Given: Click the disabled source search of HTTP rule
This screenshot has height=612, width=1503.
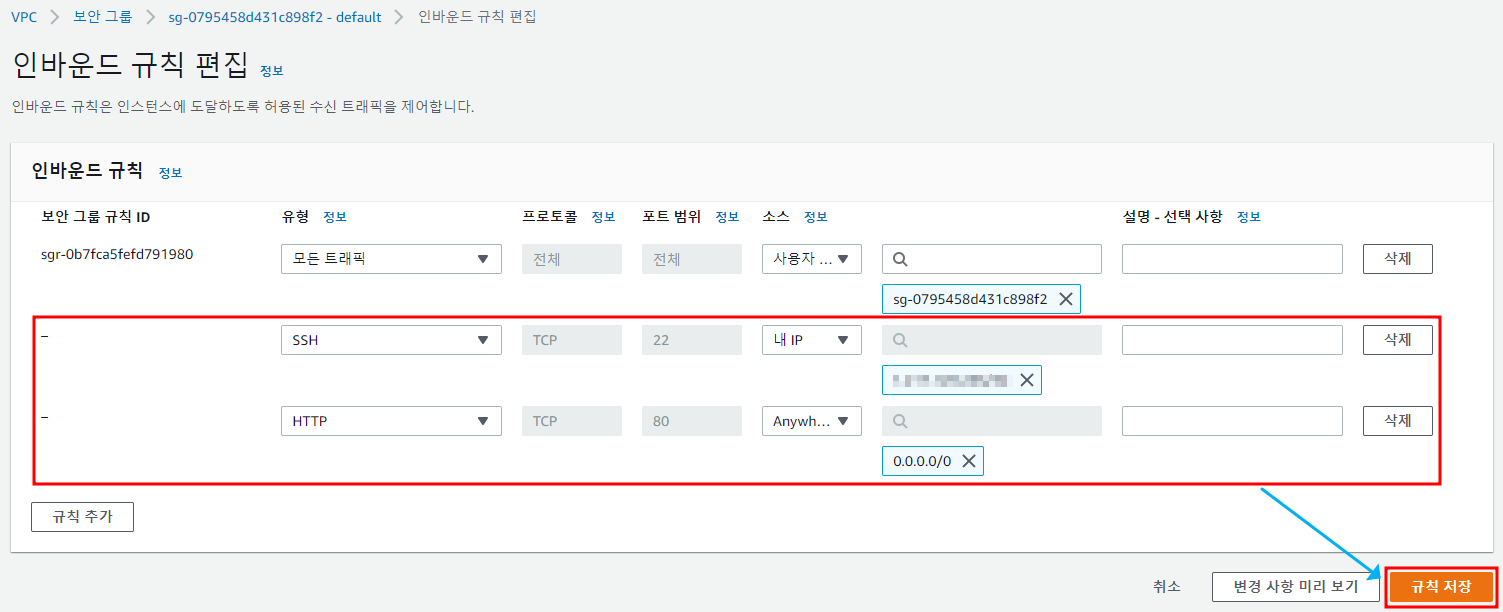Looking at the screenshot, I should point(992,421).
